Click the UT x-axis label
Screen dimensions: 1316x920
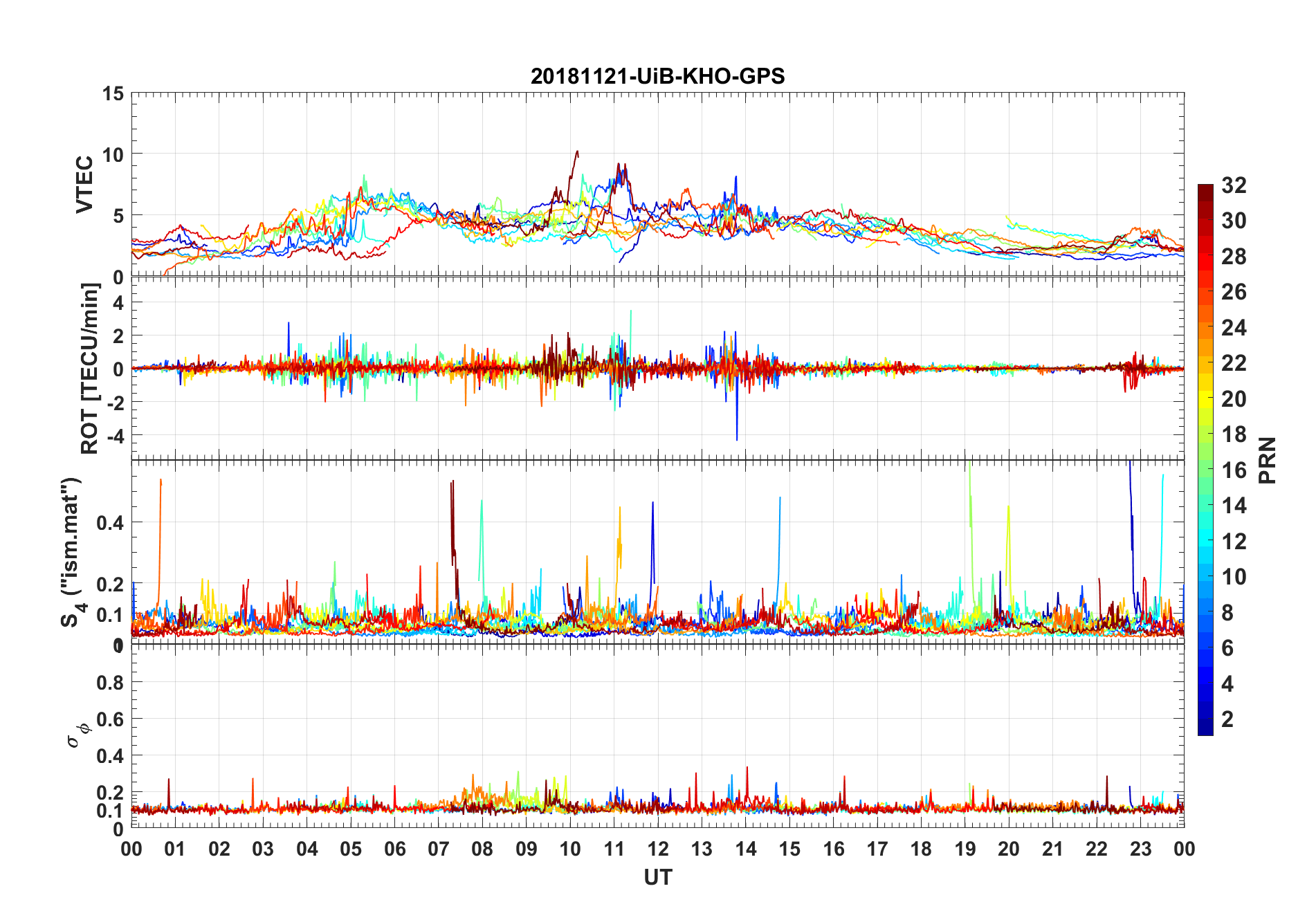pos(657,878)
